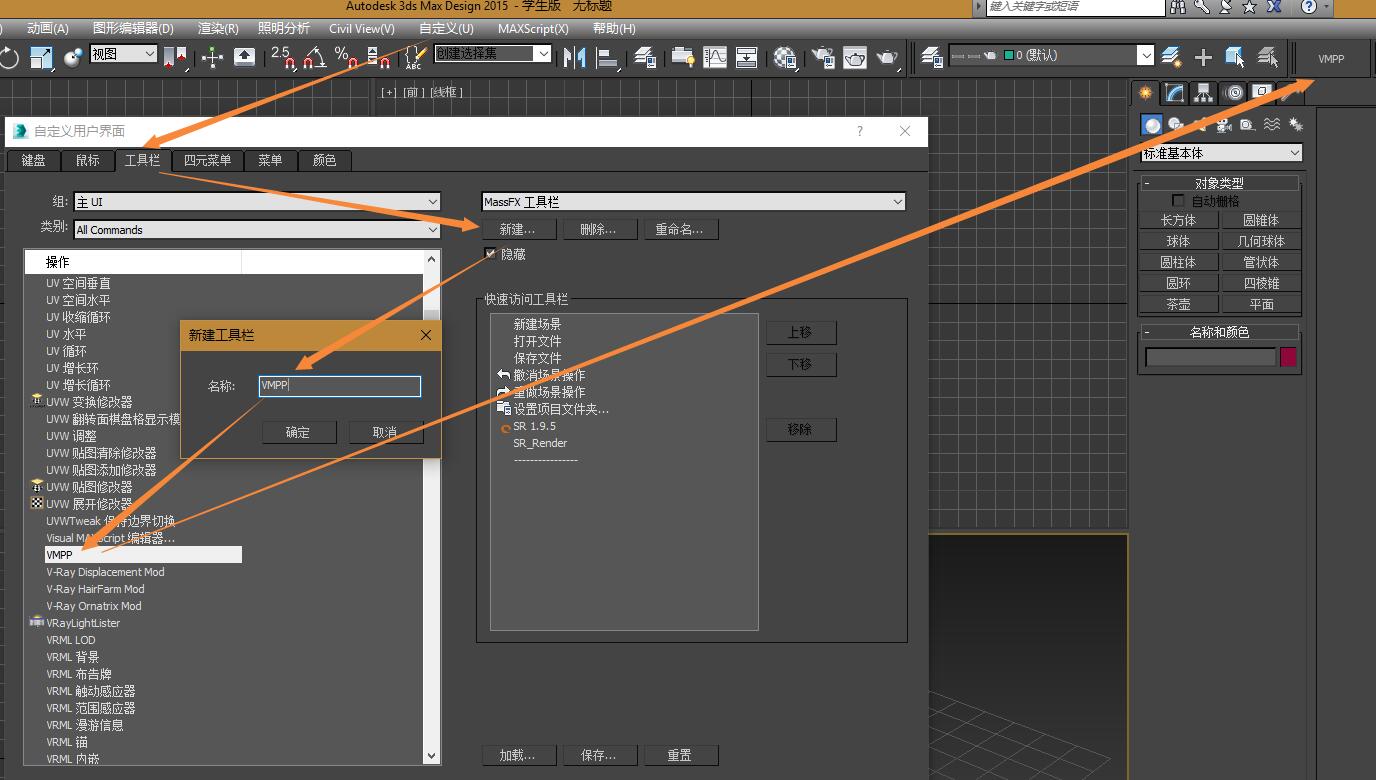Click Use Pivot Point Center icon
This screenshot has width=1376, height=780.
click(175, 57)
